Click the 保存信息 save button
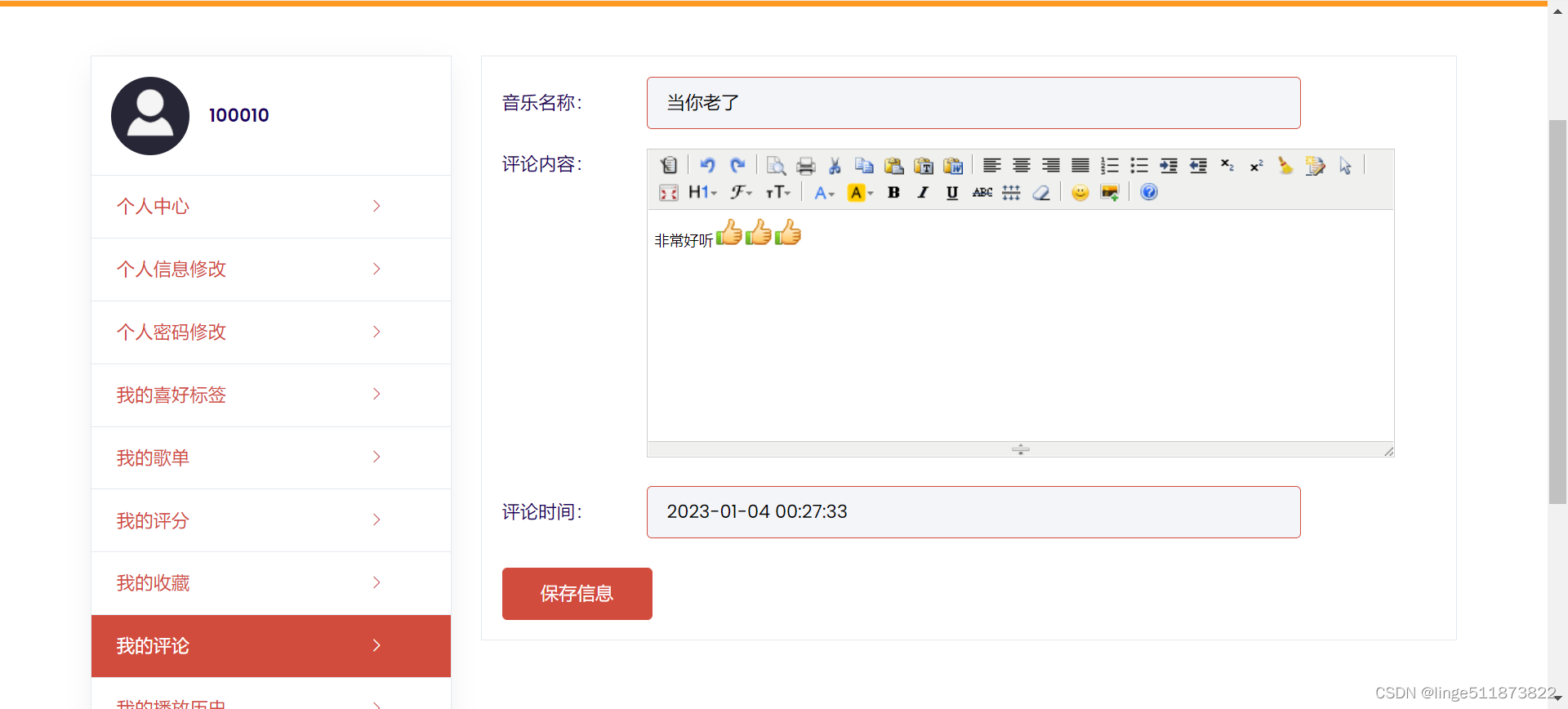The width and height of the screenshot is (1568, 709). coord(577,594)
